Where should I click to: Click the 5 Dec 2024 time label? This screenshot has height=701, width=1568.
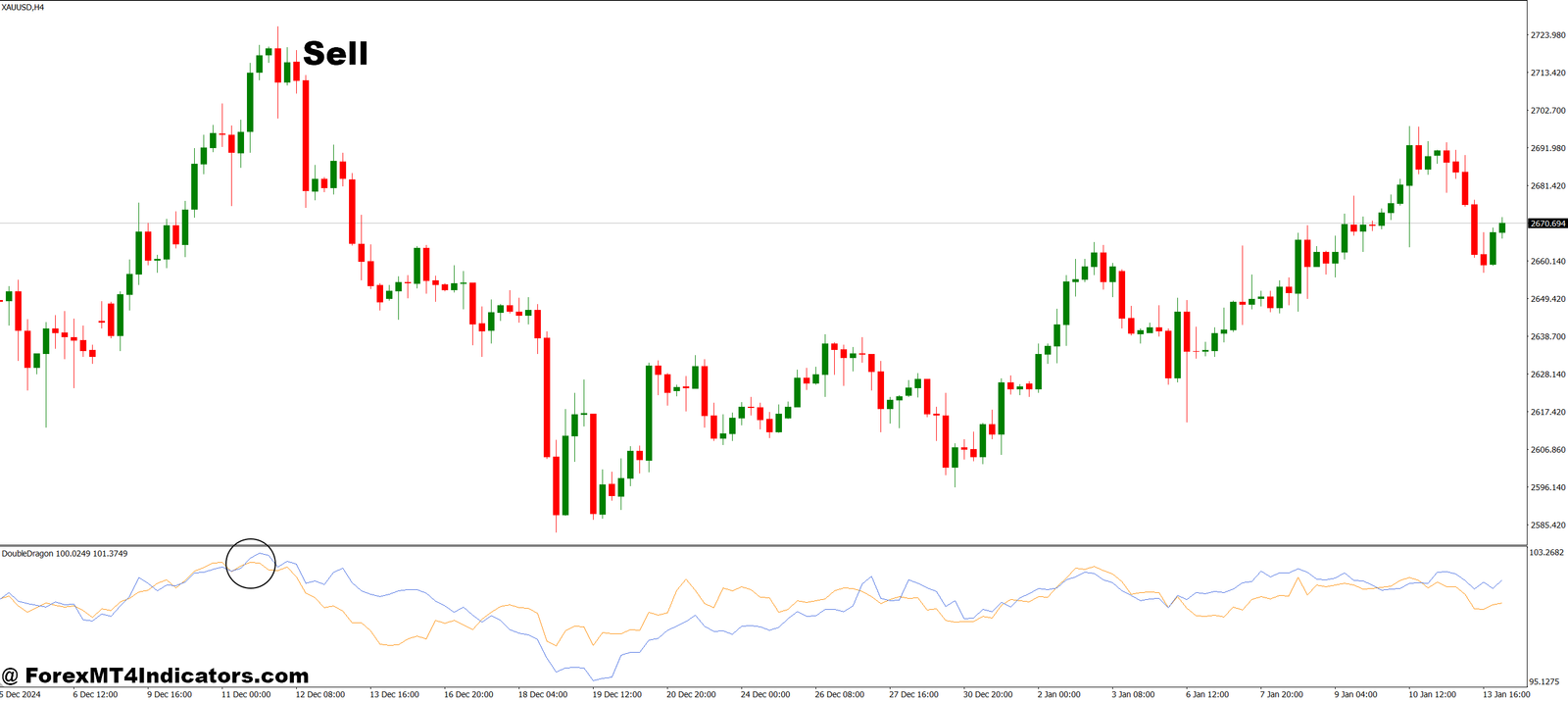tap(21, 694)
